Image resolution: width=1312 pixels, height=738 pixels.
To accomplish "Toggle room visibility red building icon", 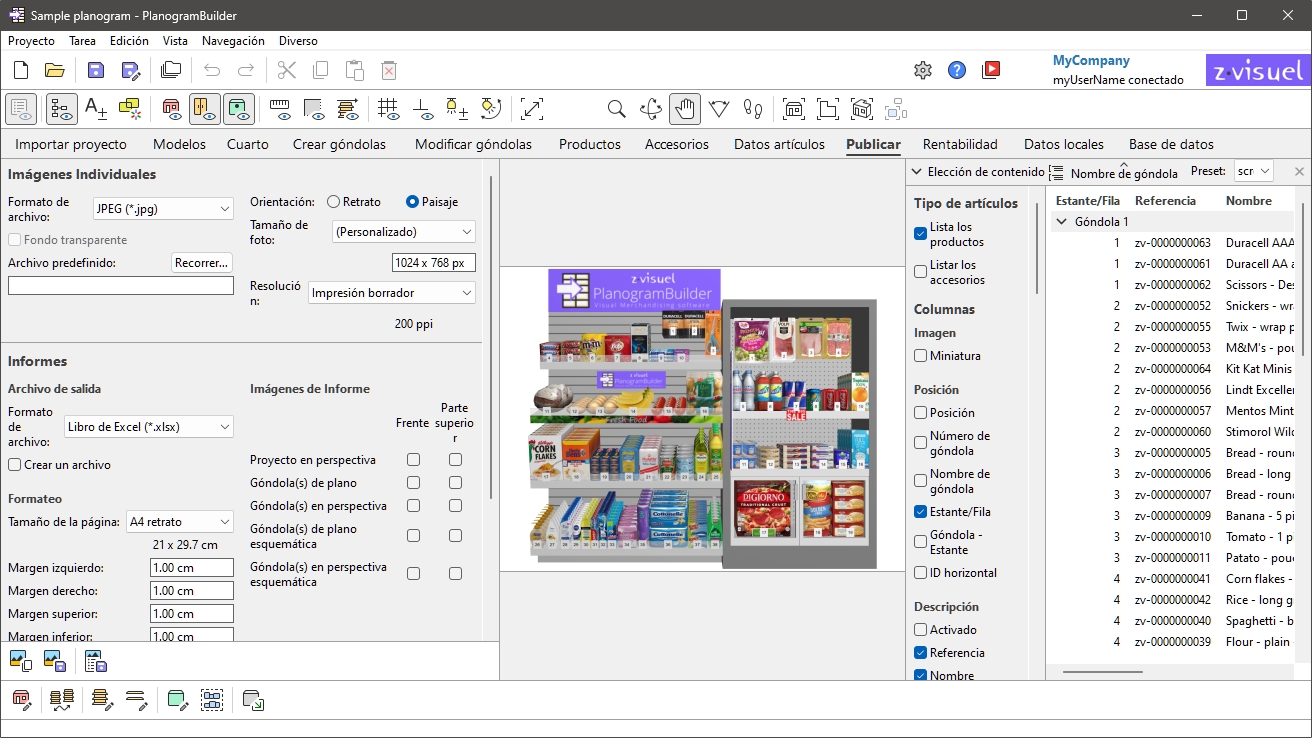I will [171, 108].
